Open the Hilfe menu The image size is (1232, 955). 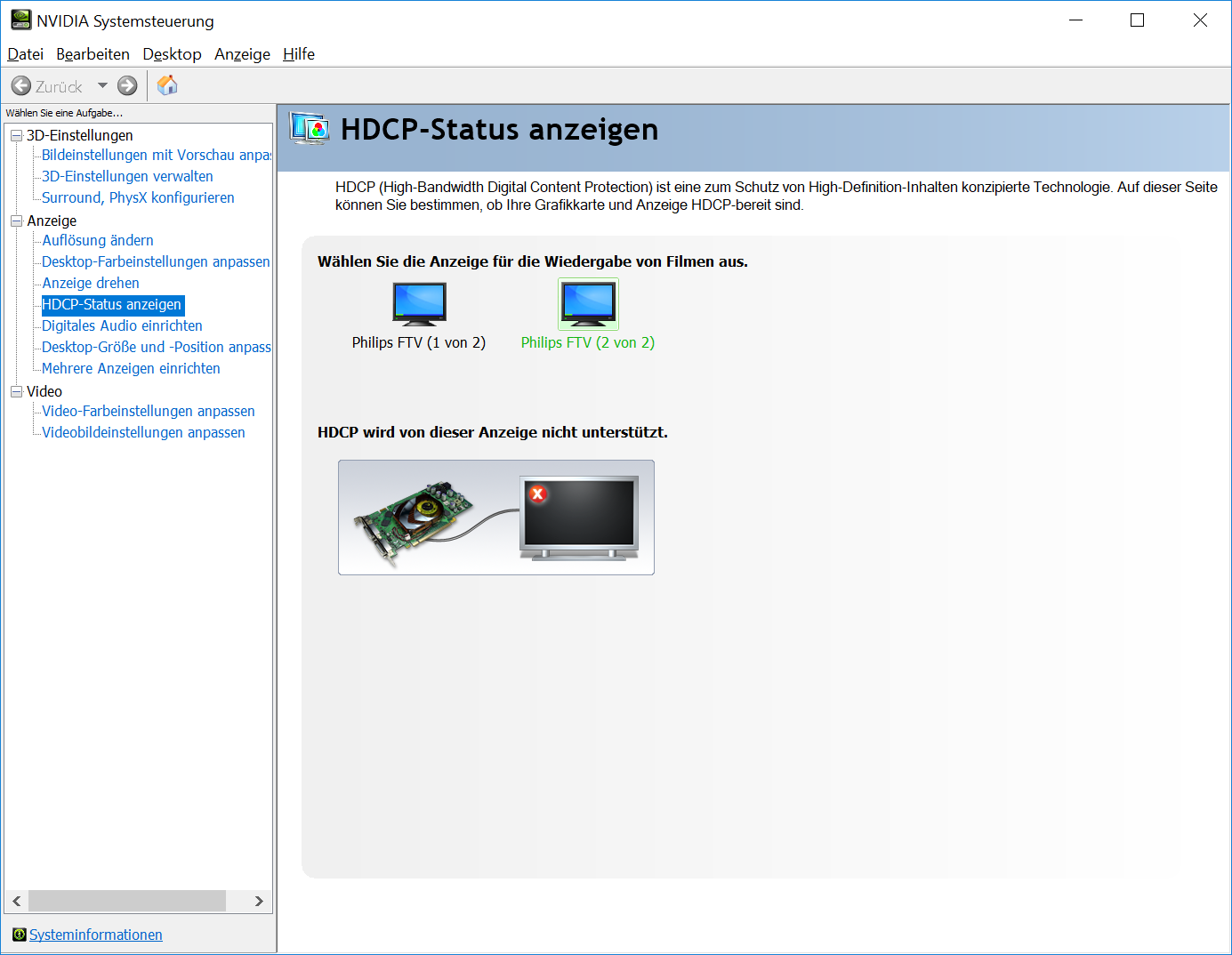[x=298, y=54]
